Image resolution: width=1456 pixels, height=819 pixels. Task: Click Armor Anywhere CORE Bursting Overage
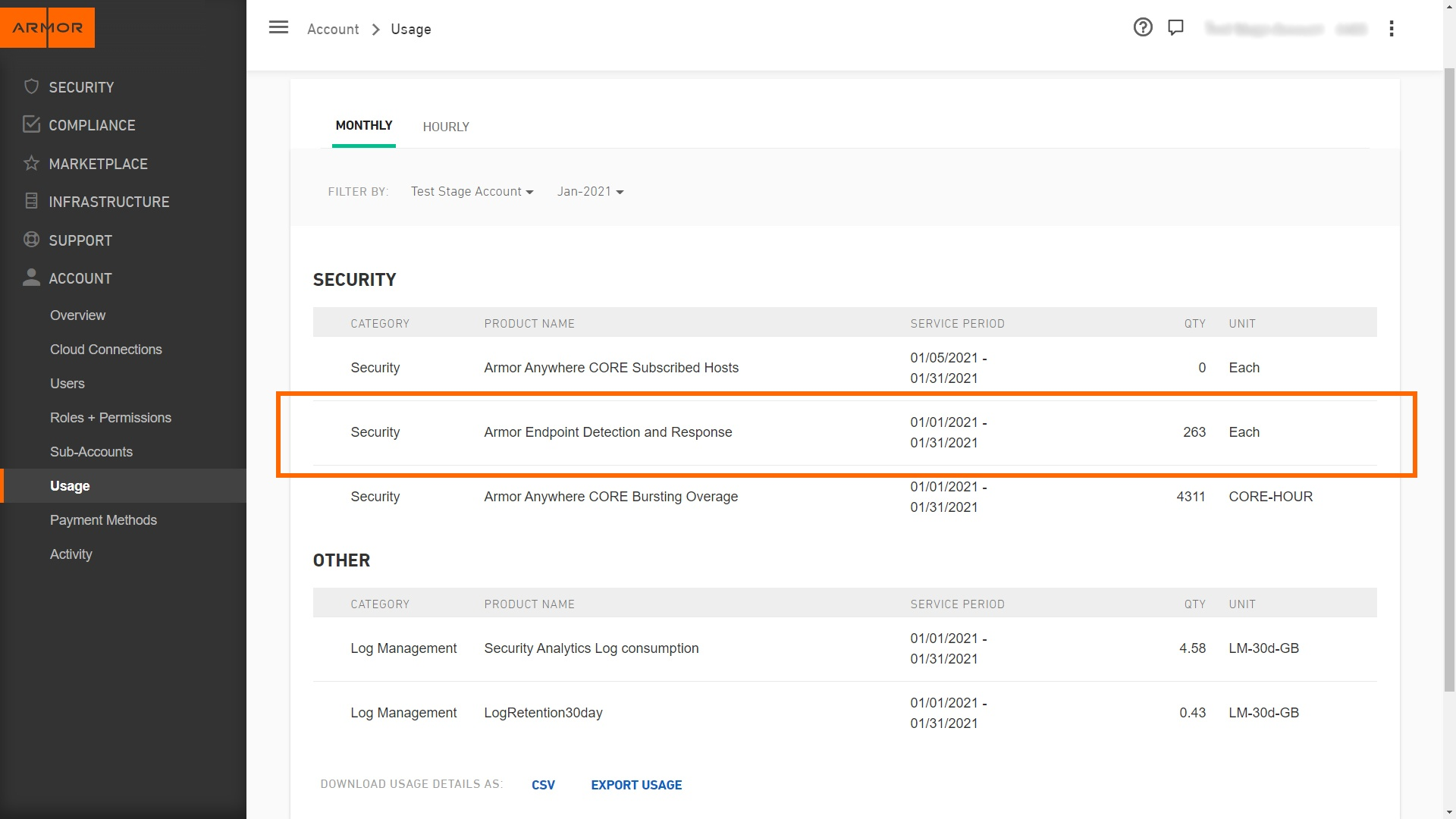(611, 497)
